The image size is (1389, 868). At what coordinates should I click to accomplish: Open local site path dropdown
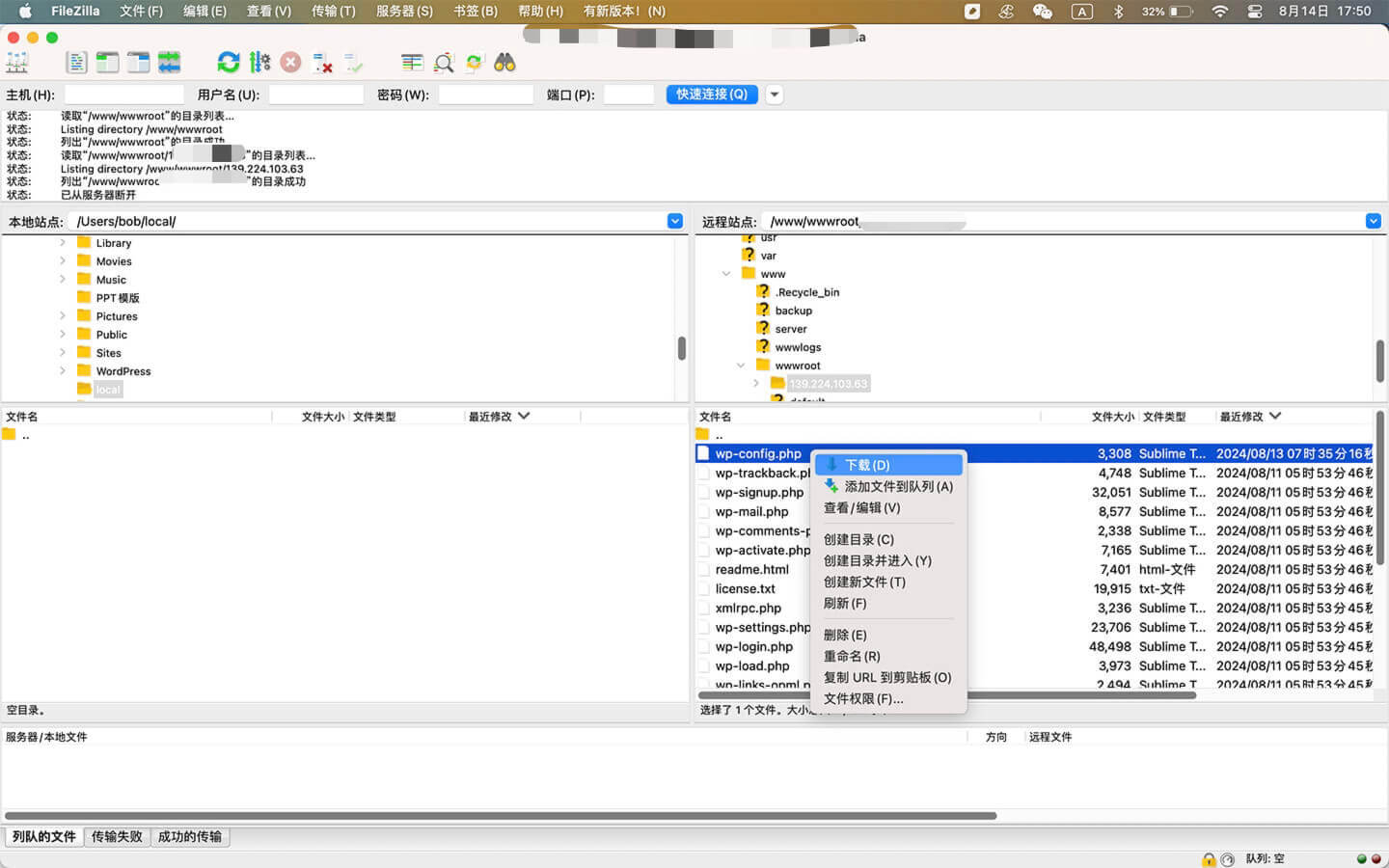[675, 221]
